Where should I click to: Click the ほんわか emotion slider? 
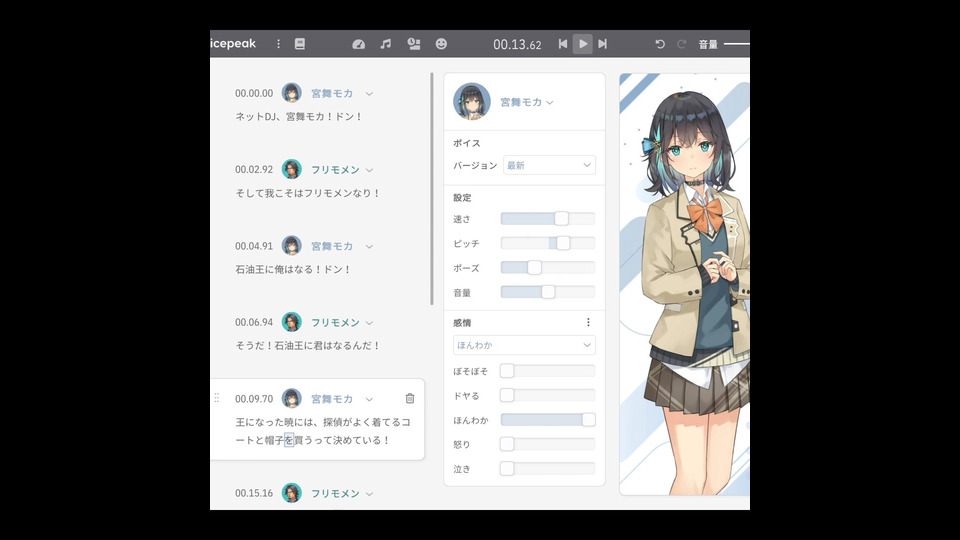point(548,419)
